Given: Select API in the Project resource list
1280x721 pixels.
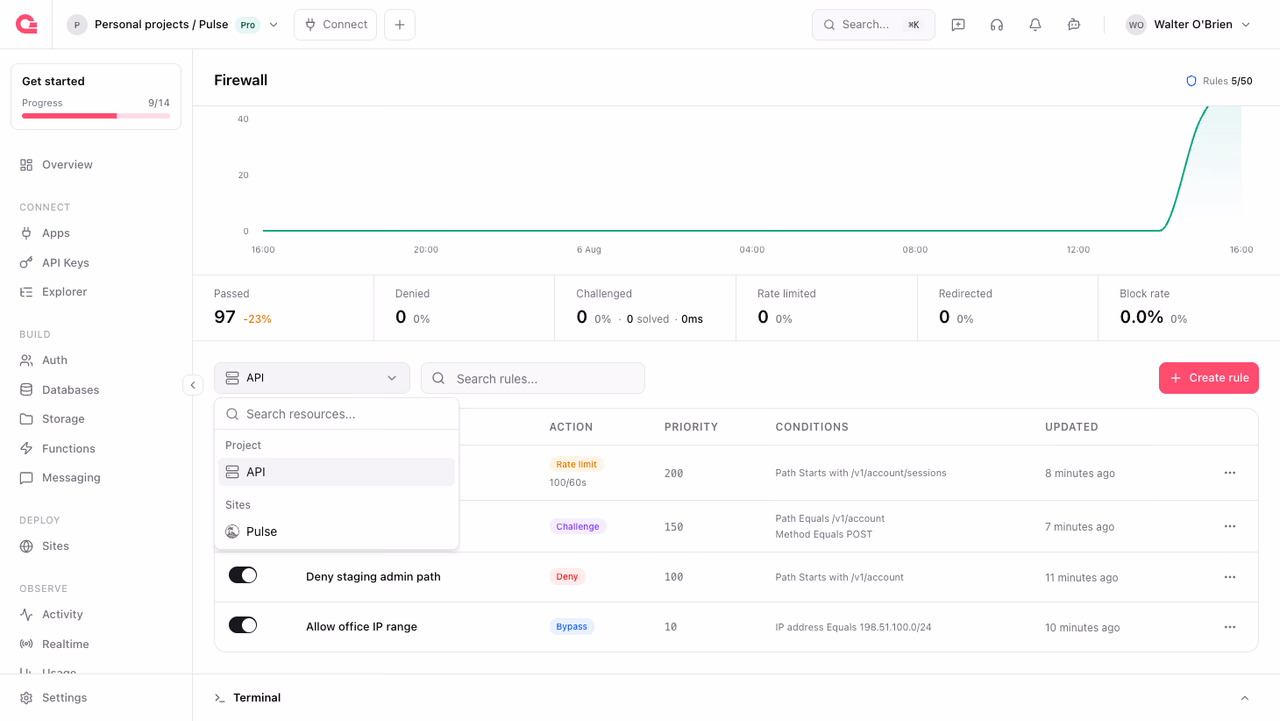Looking at the screenshot, I should (x=337, y=472).
